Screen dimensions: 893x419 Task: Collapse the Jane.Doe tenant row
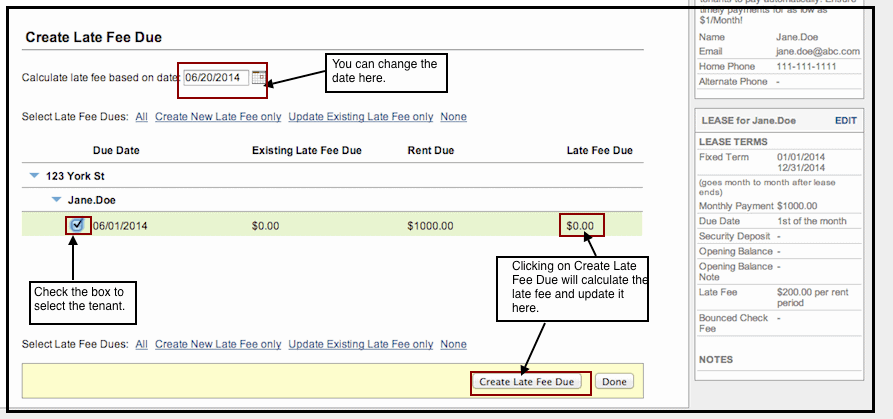pos(57,200)
